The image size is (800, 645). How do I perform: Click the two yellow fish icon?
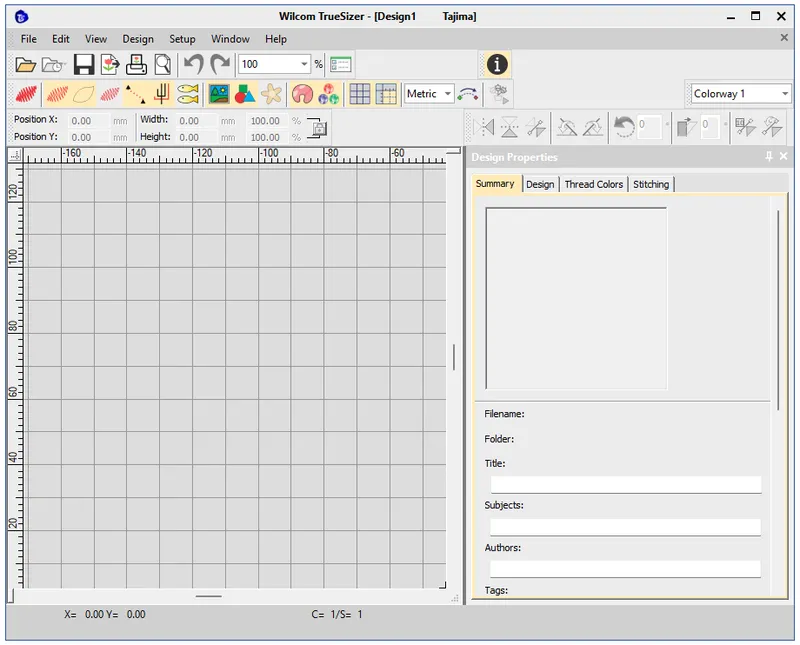[188, 94]
